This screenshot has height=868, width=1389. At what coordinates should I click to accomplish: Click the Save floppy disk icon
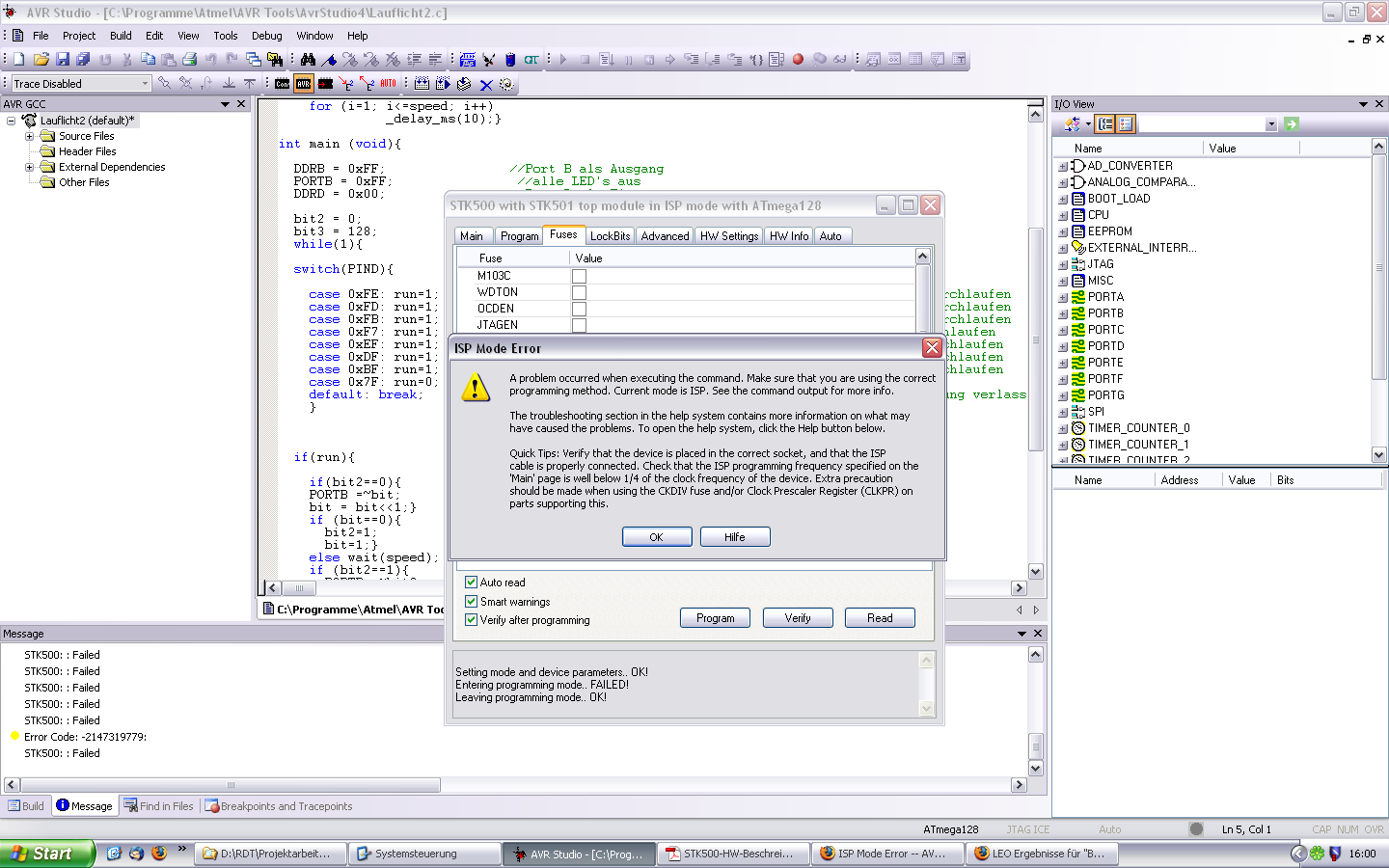pos(62,59)
